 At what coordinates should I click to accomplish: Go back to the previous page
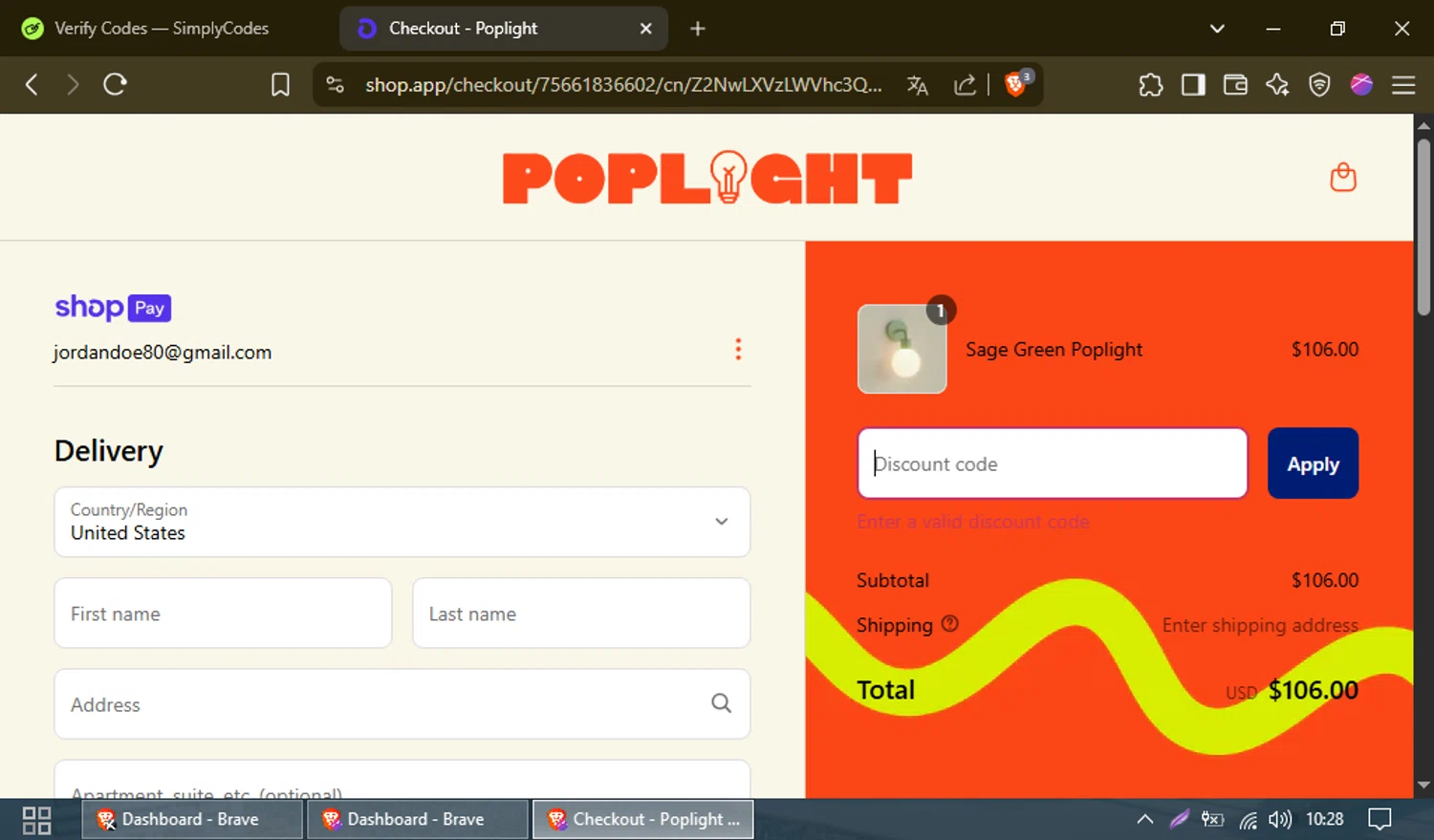[32, 85]
